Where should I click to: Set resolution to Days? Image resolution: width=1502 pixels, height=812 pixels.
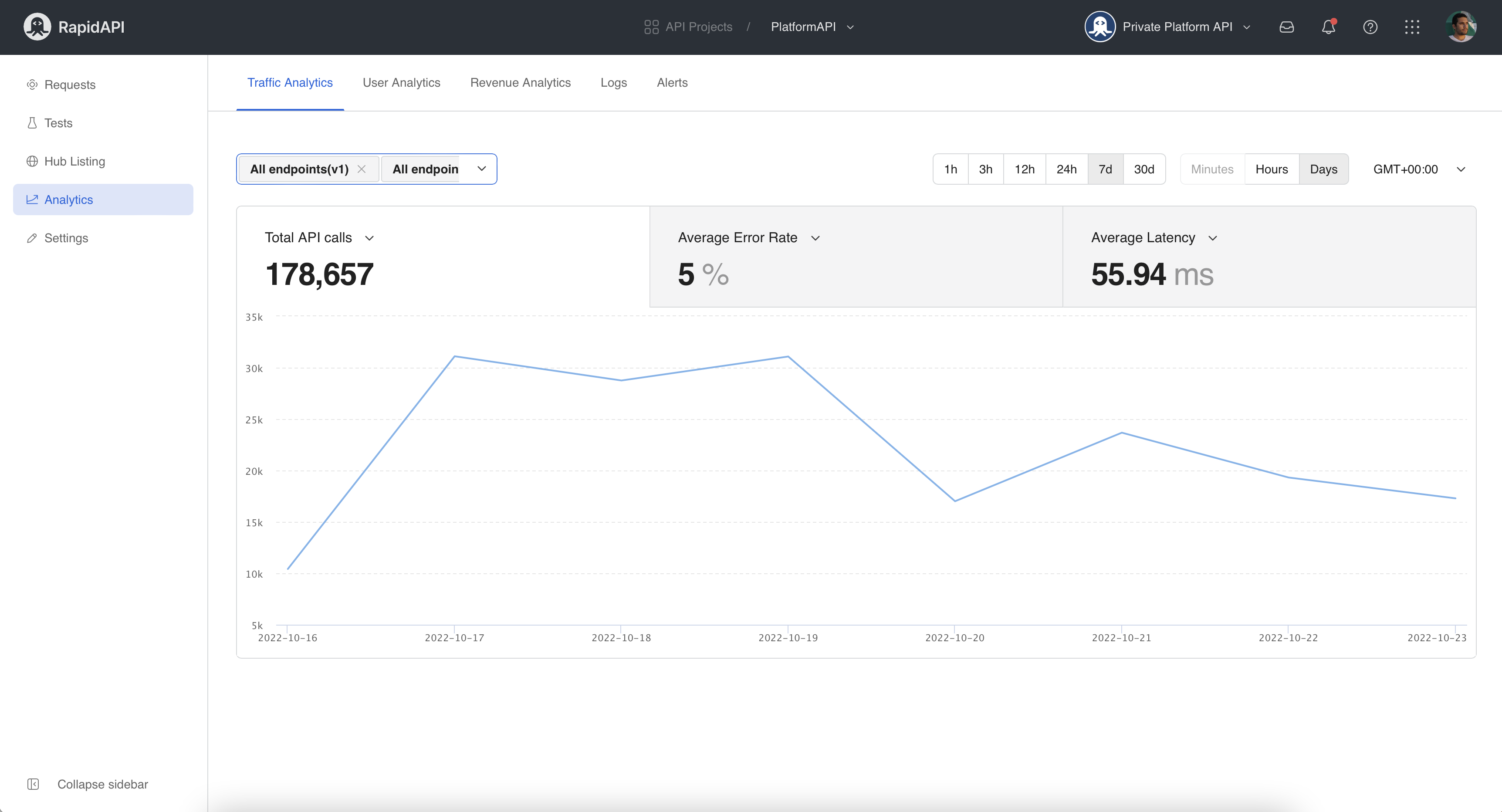click(1323, 169)
